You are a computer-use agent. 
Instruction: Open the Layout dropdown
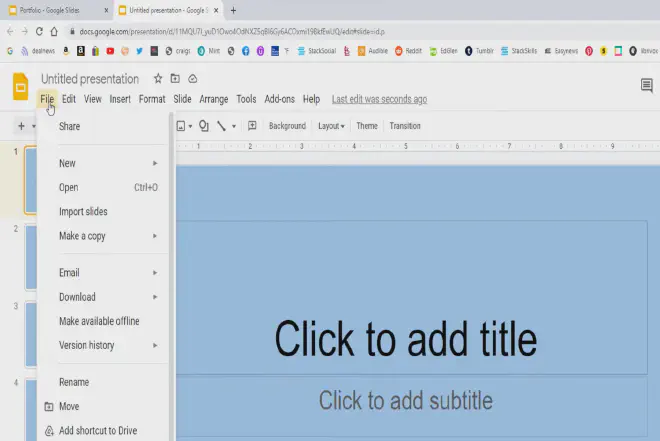[x=331, y=126]
